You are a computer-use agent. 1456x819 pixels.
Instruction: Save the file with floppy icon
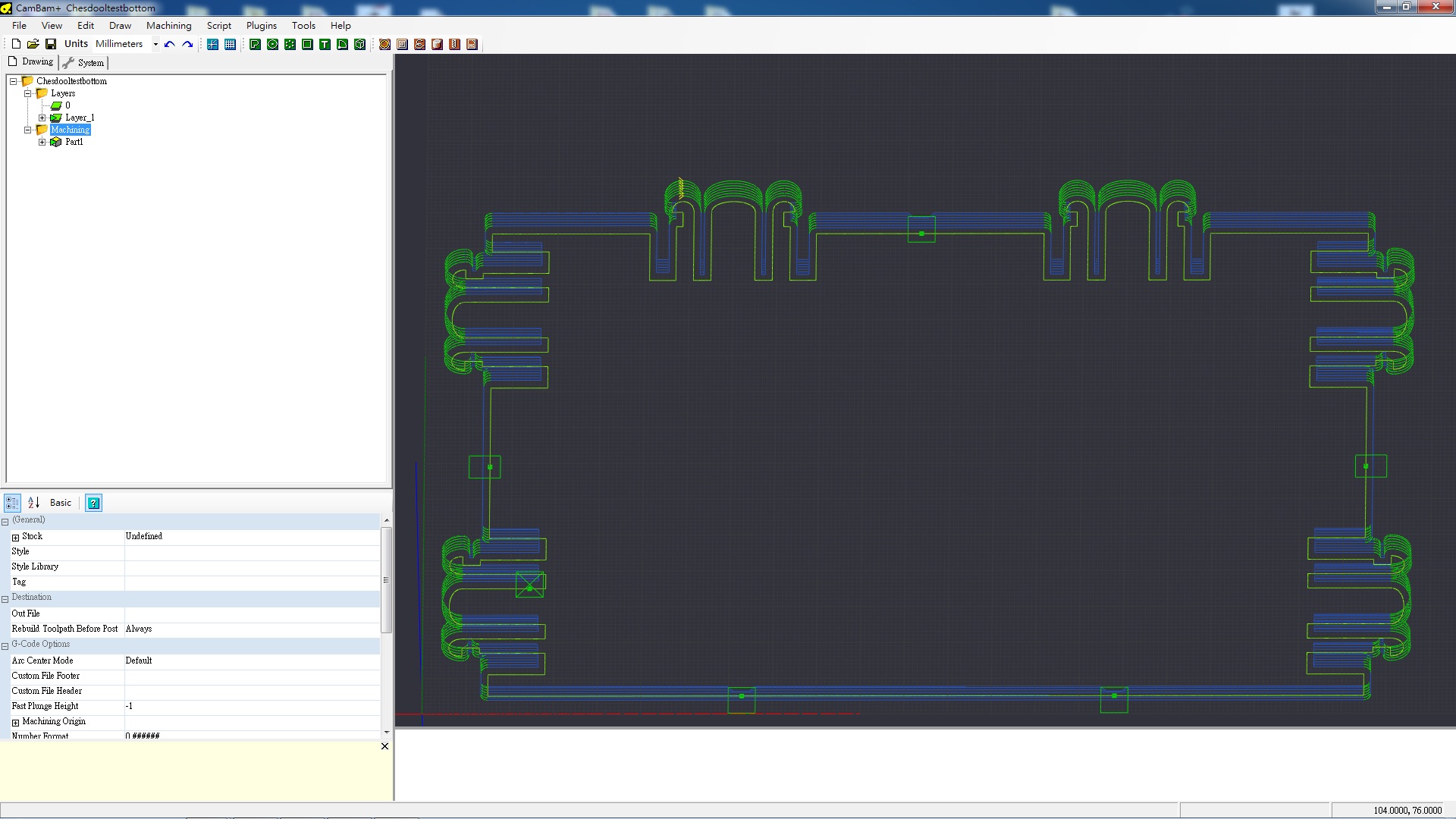click(51, 44)
